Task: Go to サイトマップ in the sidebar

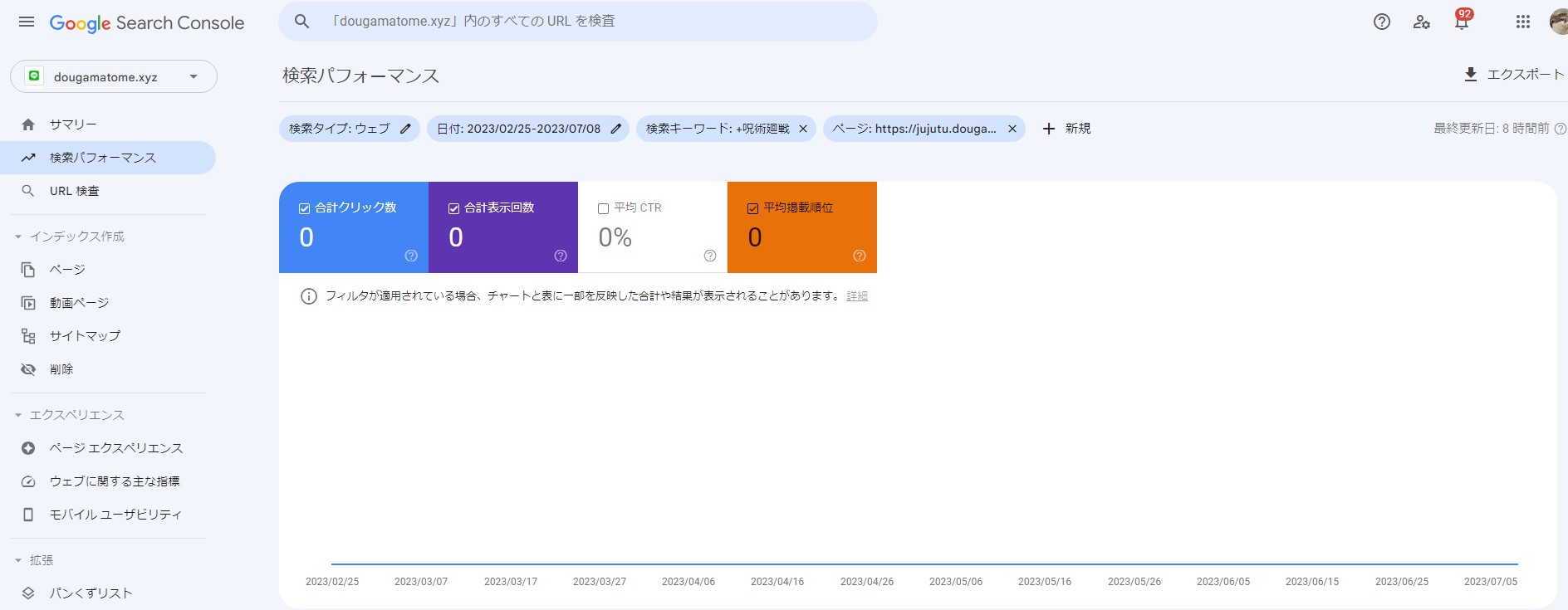Action: (x=85, y=336)
